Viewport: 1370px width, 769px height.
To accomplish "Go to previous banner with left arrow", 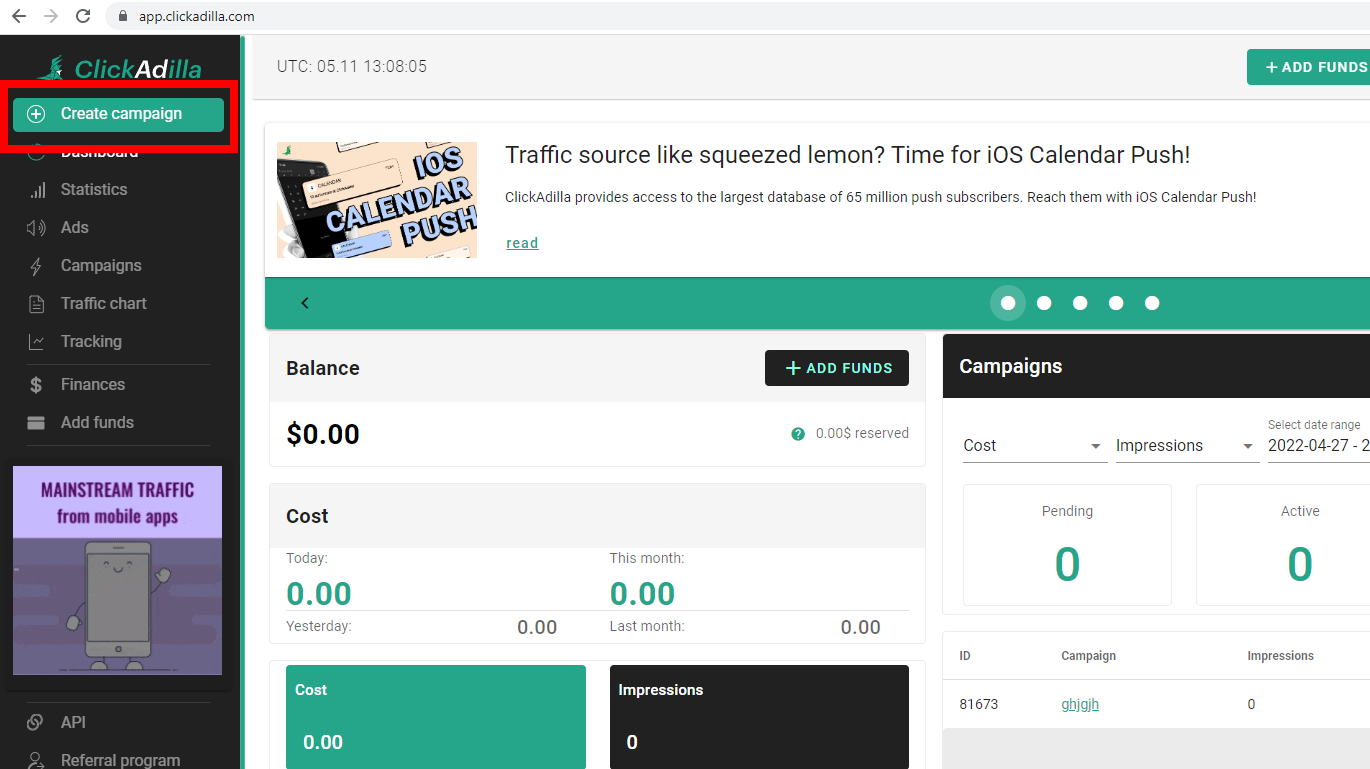I will [305, 302].
